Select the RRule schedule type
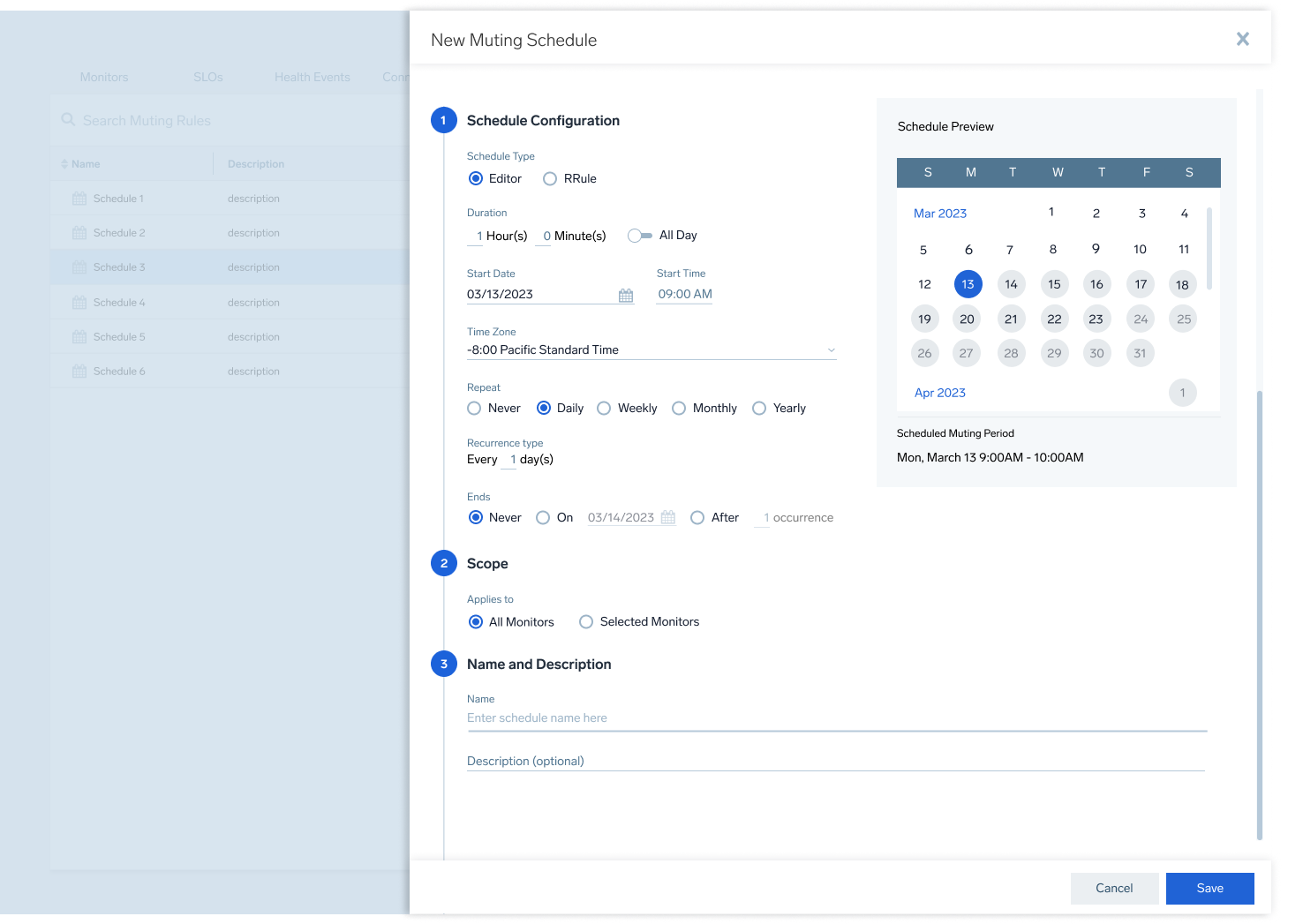The image size is (1303, 924). [x=548, y=178]
